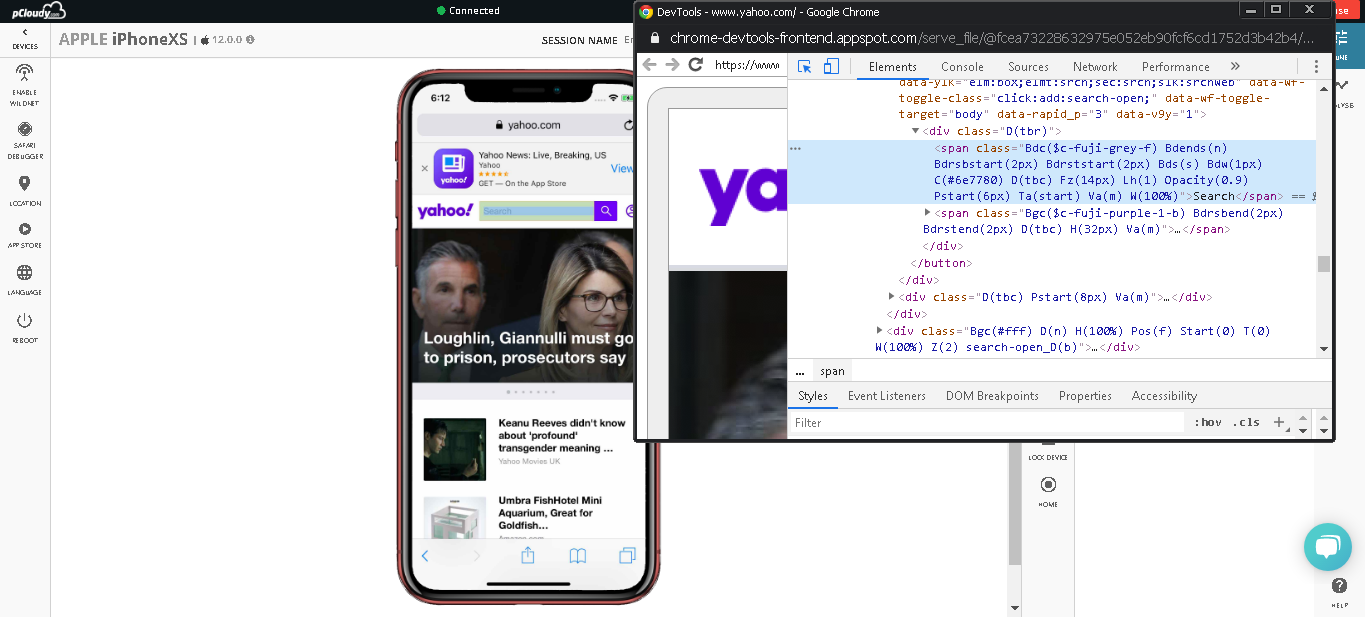1365x617 pixels.
Task: Collapse the div class D(tbr) node
Action: [915, 131]
